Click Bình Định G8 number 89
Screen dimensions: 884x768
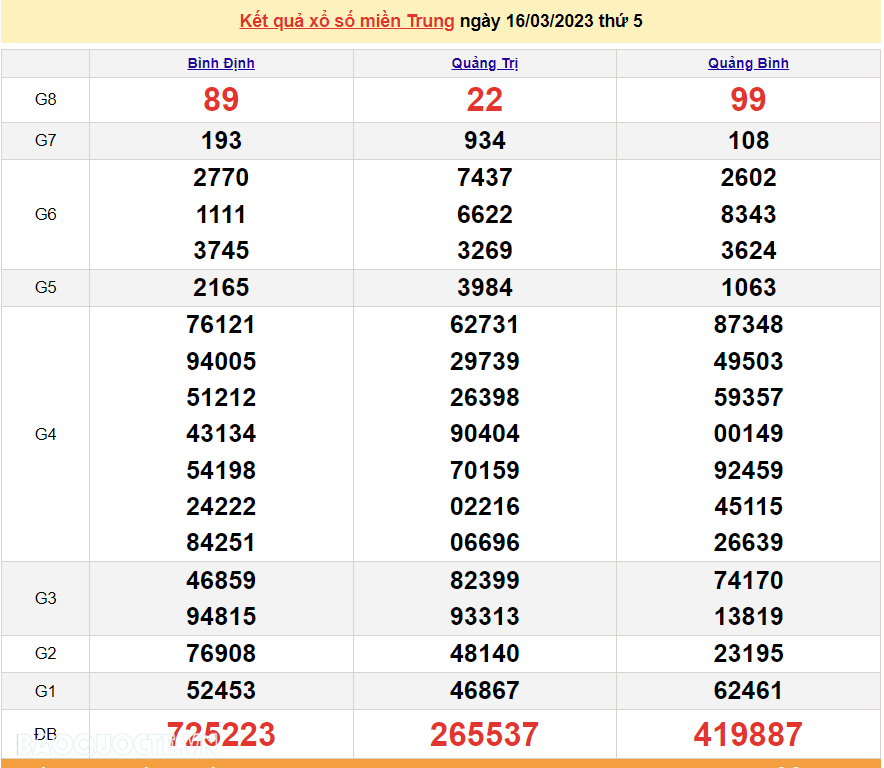(x=221, y=100)
